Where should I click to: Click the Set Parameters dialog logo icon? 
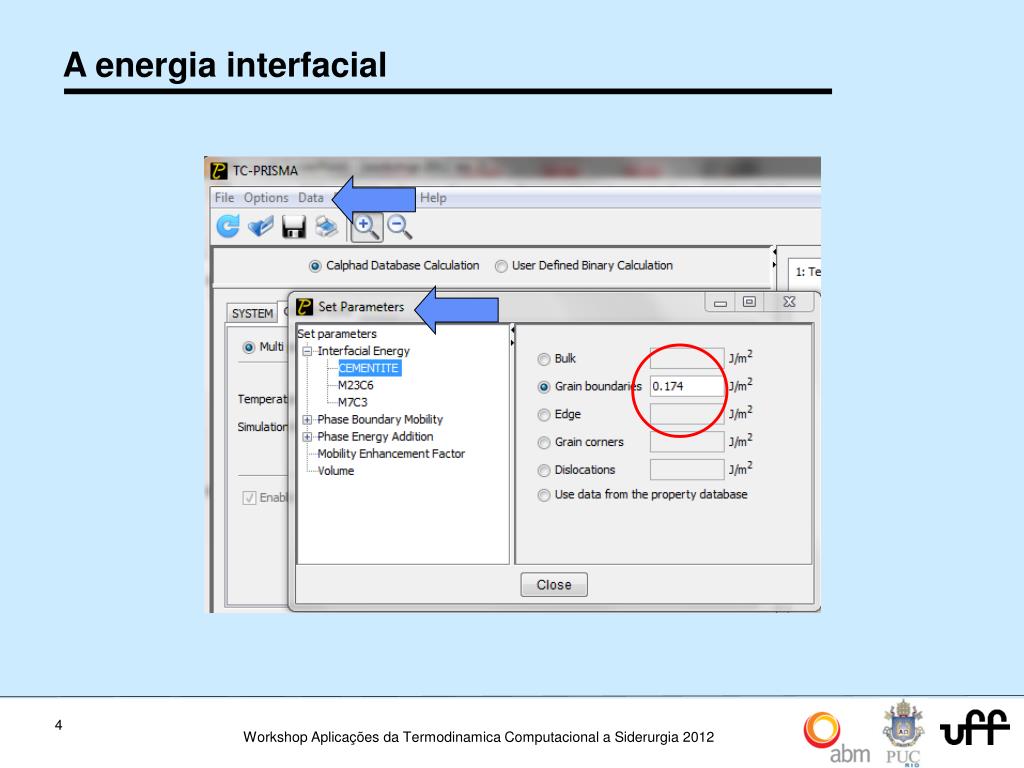(x=304, y=306)
